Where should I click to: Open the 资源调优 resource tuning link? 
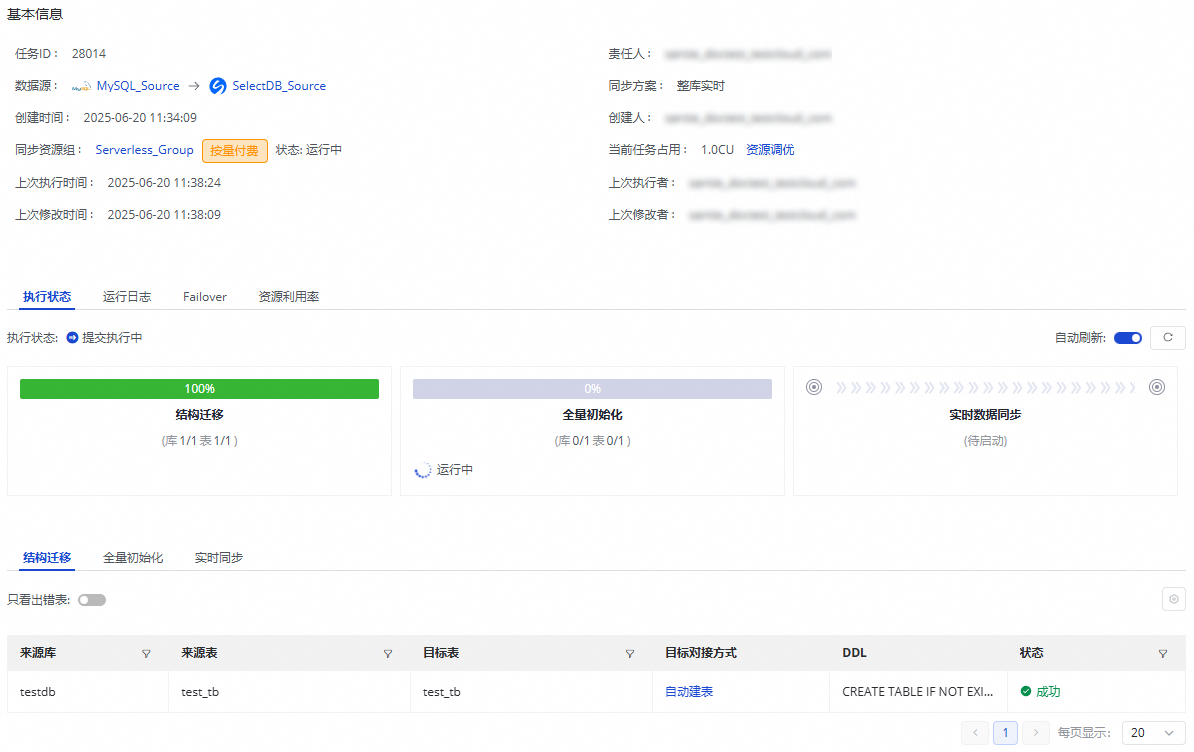[770, 150]
